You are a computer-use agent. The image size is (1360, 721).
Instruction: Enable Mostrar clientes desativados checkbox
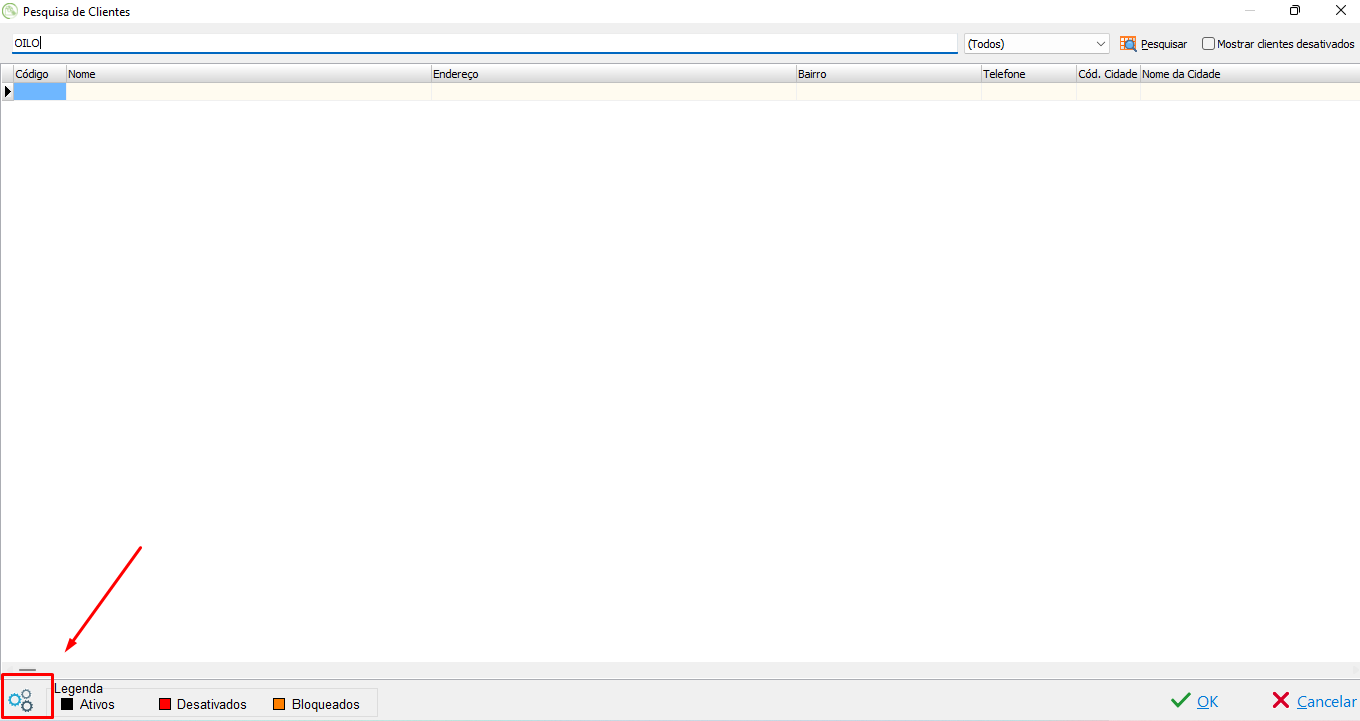(1208, 44)
